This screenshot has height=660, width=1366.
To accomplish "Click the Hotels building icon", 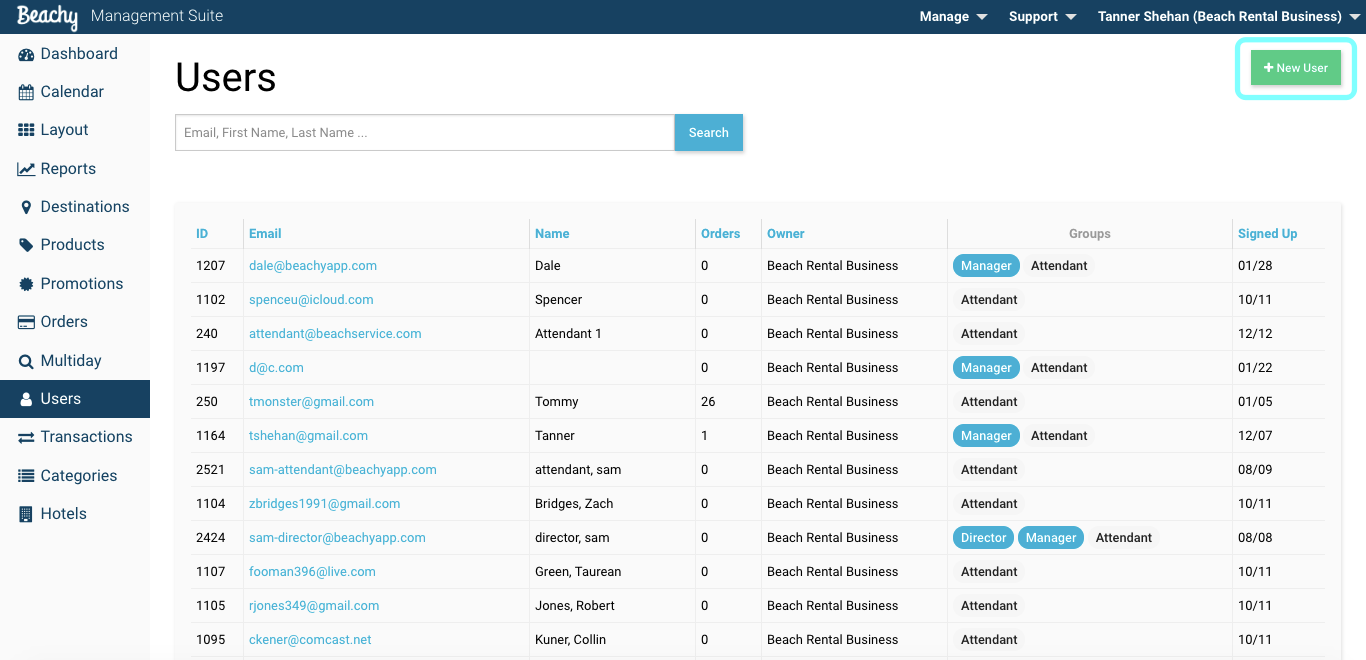I will [x=26, y=514].
